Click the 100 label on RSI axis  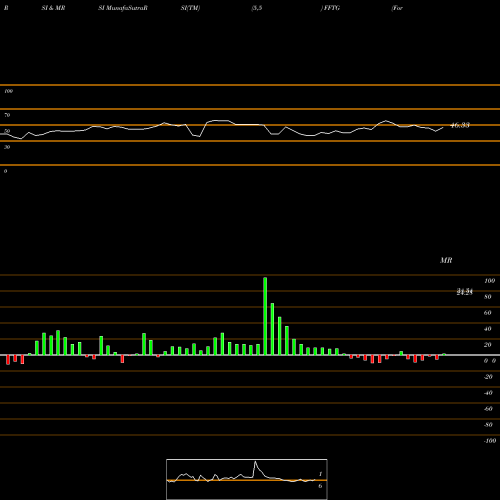[8, 91]
